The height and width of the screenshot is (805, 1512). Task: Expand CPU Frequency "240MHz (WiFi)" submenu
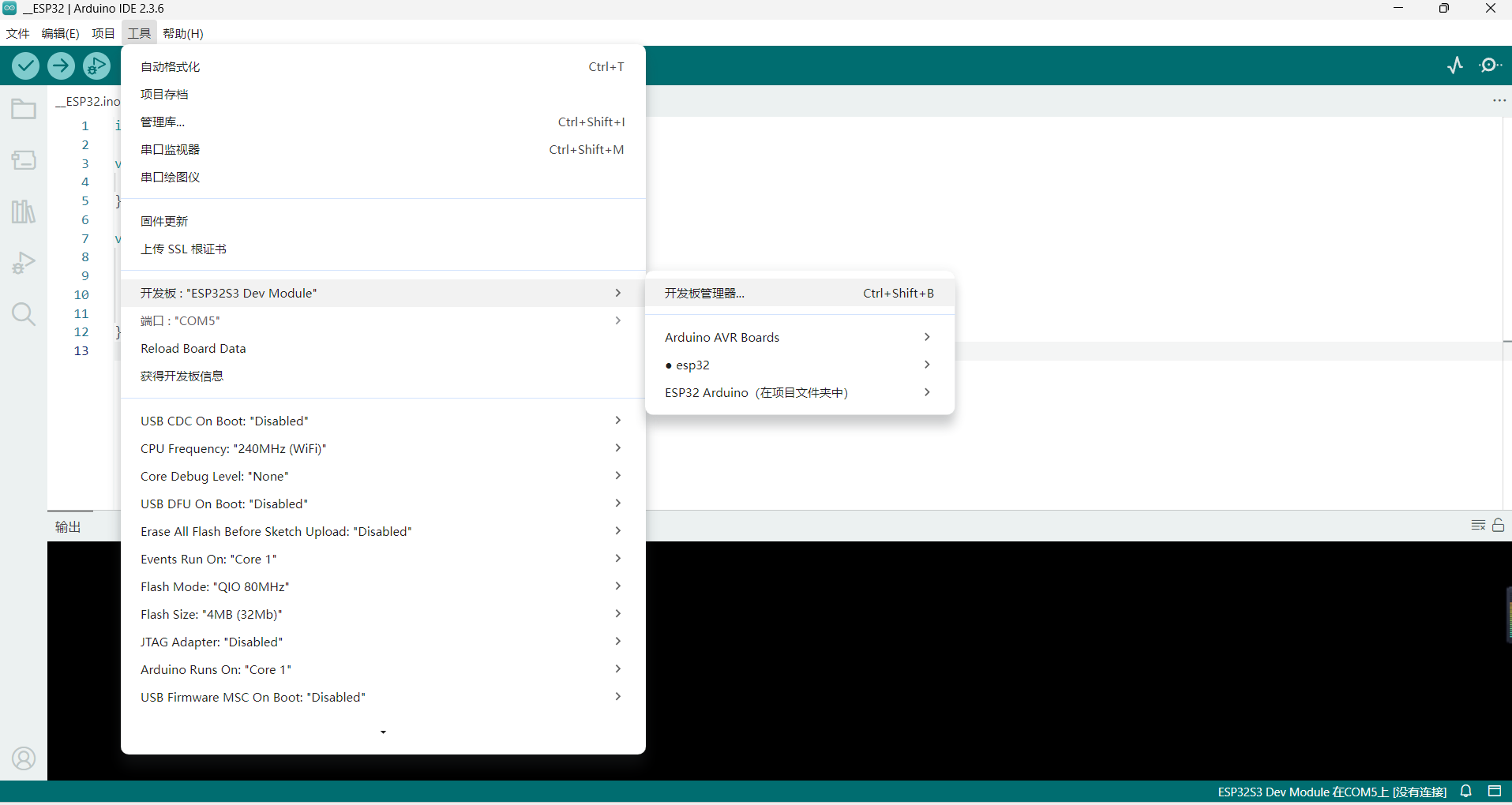pos(383,449)
